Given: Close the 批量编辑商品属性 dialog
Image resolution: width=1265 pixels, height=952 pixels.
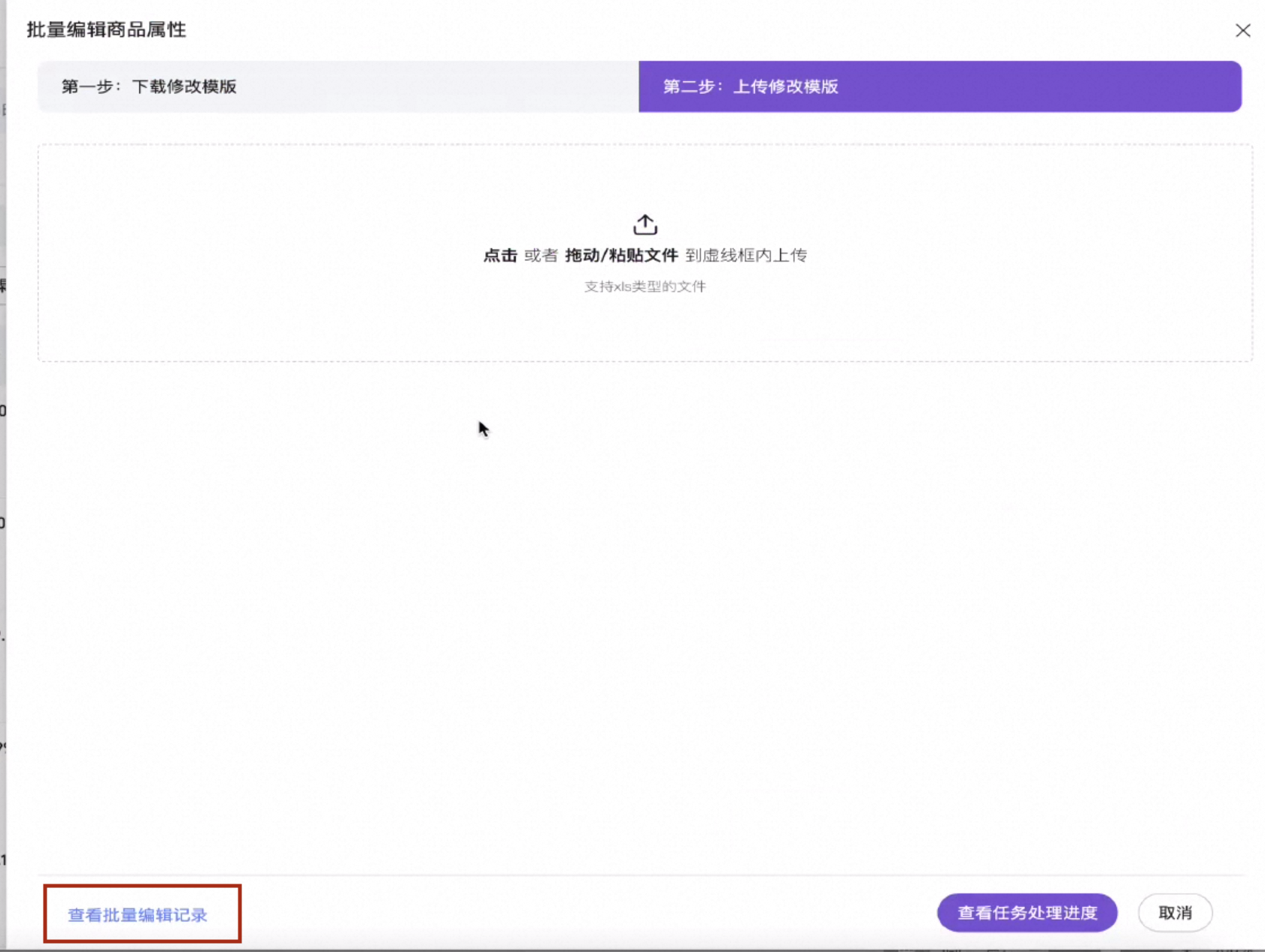Looking at the screenshot, I should tap(1242, 30).
